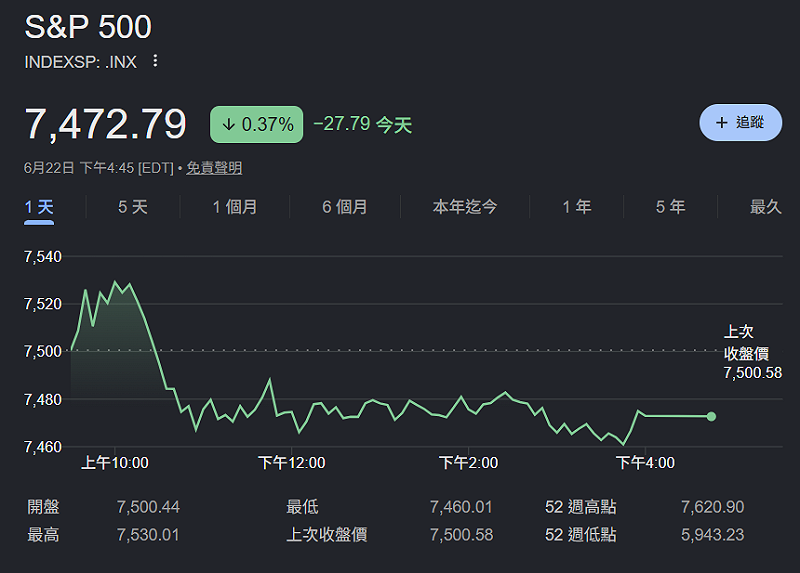800x573 pixels.
Task: Click the -27.79 今天 change text
Action: click(x=362, y=124)
